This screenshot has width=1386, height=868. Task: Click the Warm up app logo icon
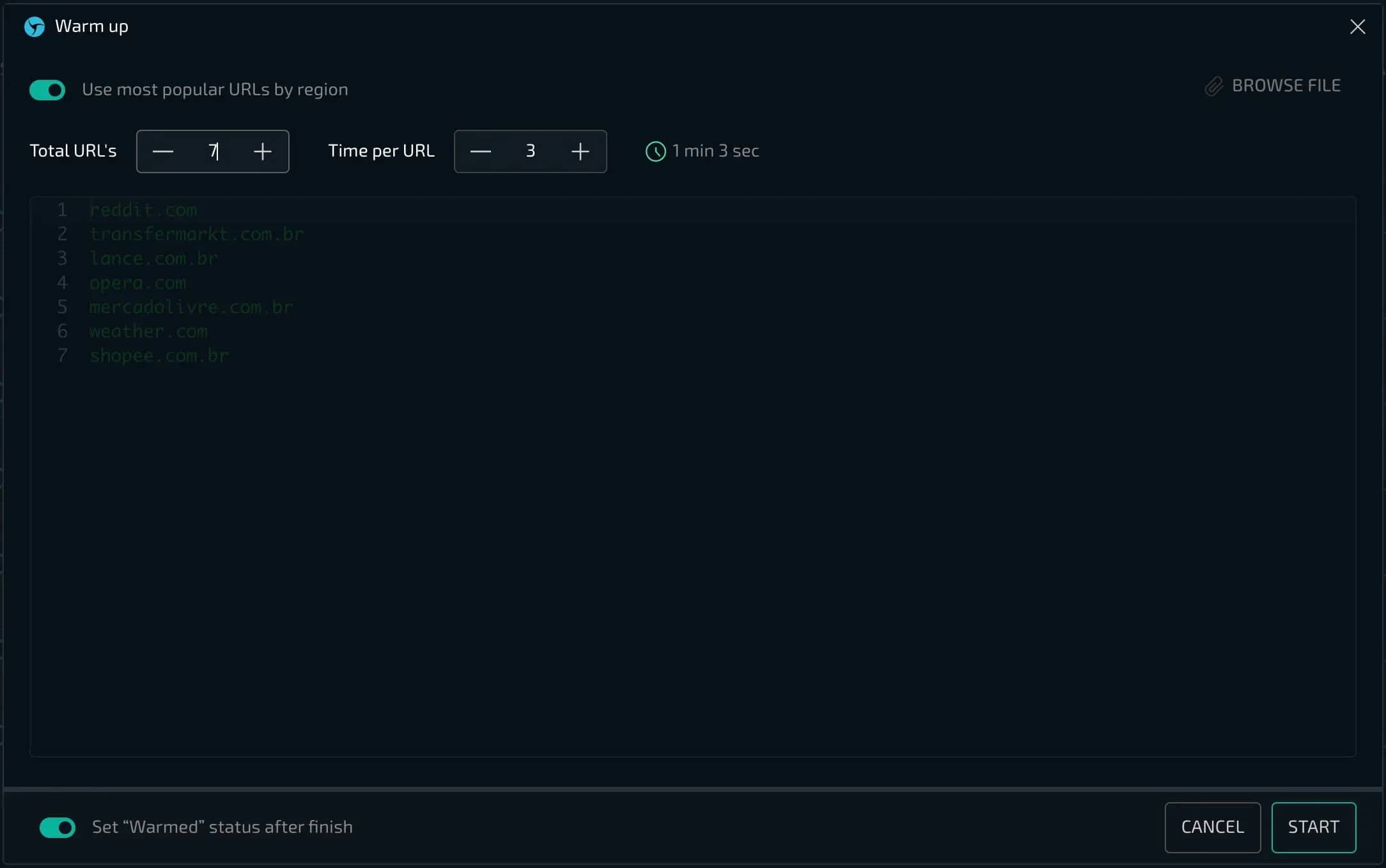[35, 27]
